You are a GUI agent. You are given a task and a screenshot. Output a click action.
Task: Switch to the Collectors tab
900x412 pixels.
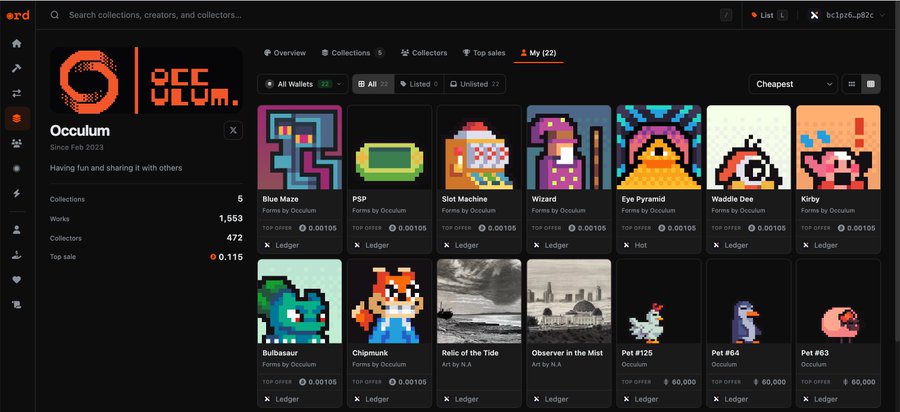pyautogui.click(x=424, y=53)
